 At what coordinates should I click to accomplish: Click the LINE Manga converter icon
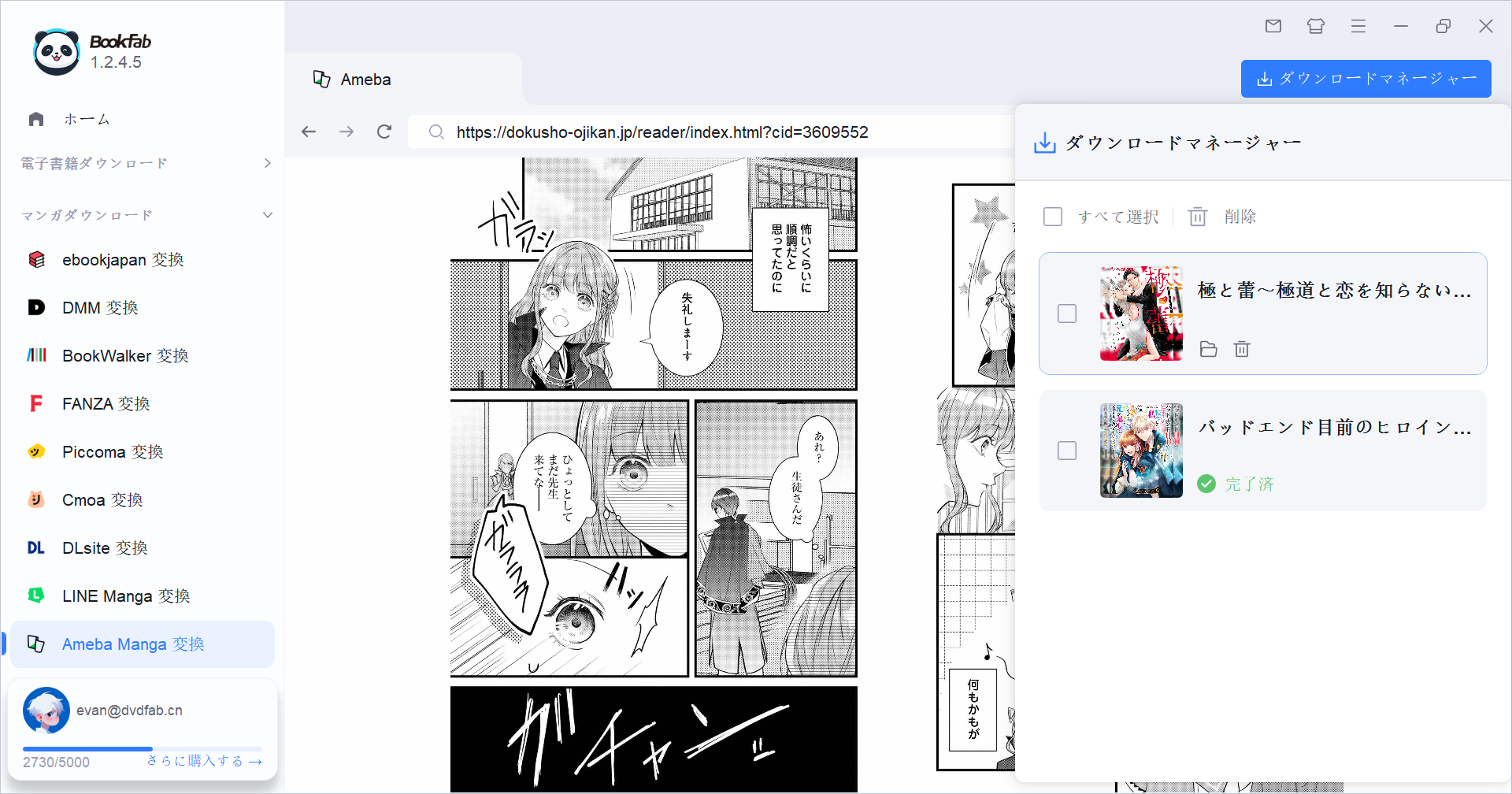[x=36, y=595]
